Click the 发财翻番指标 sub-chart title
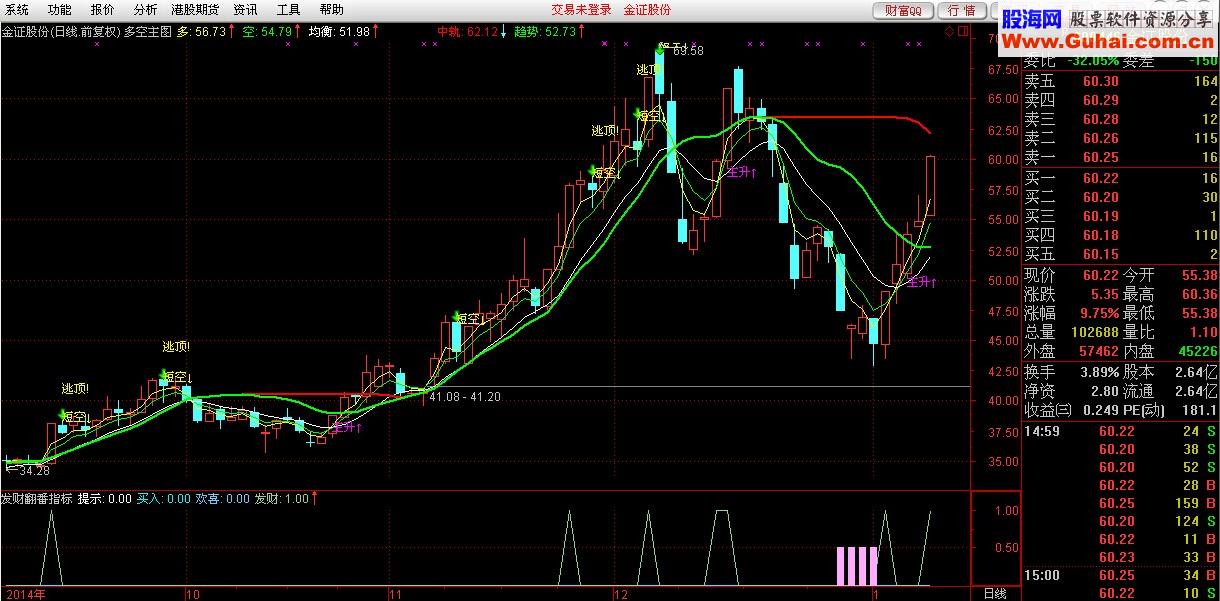The height and width of the screenshot is (601, 1220). [37, 498]
